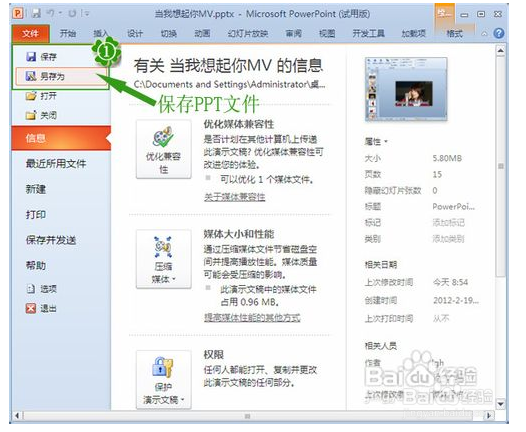This screenshot has height=432, width=526.
Task: Click the vertical scrollbar thumb
Action: [x=501, y=167]
